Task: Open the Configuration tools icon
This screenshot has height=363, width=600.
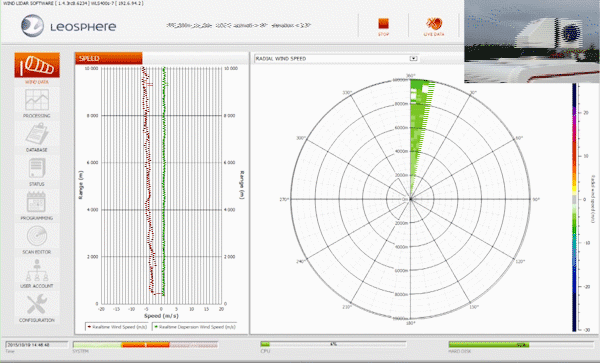Action: (37, 305)
